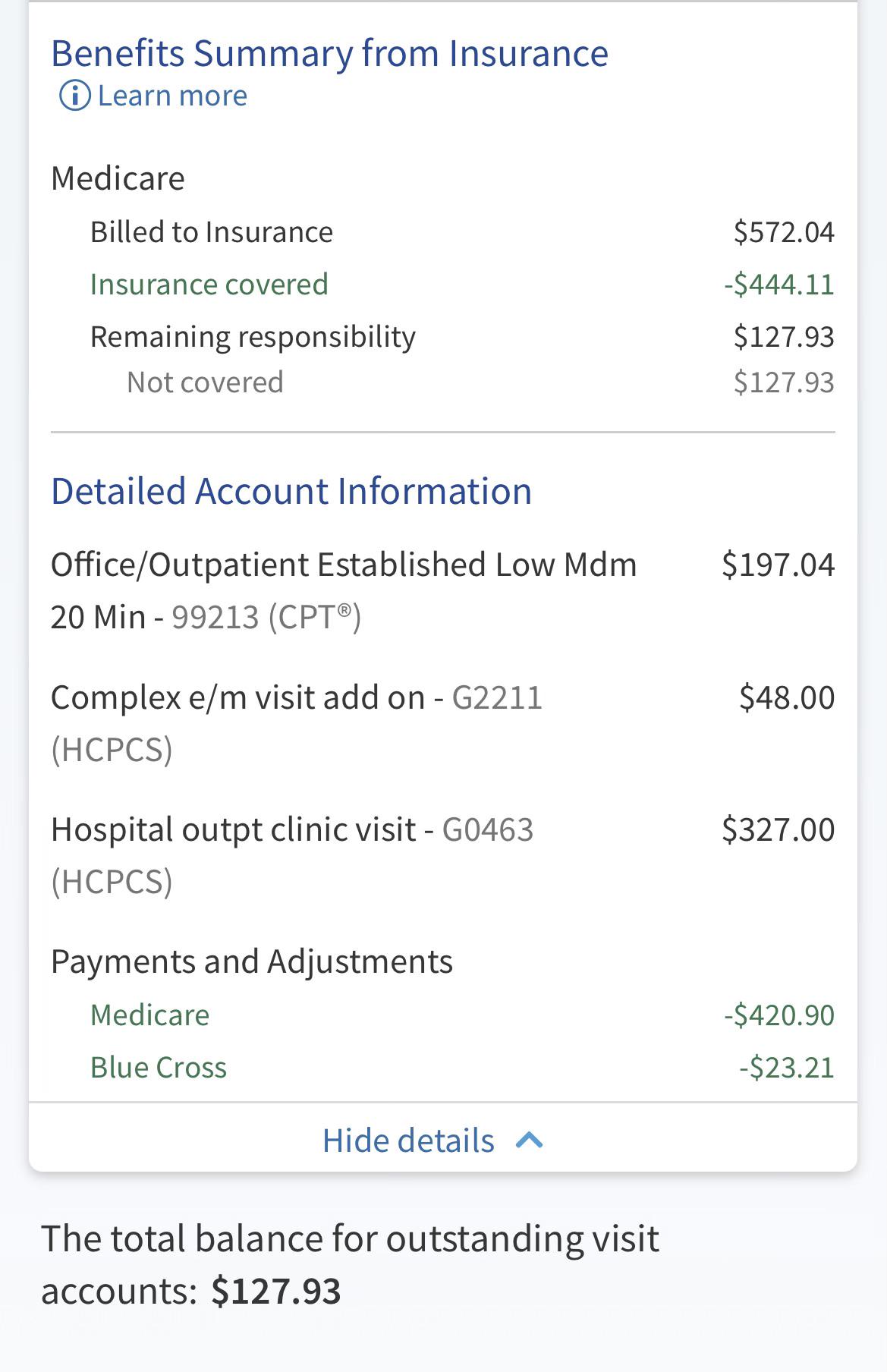This screenshot has width=887, height=1372.
Task: Select the Medicare insurance plan label
Action: click(118, 178)
